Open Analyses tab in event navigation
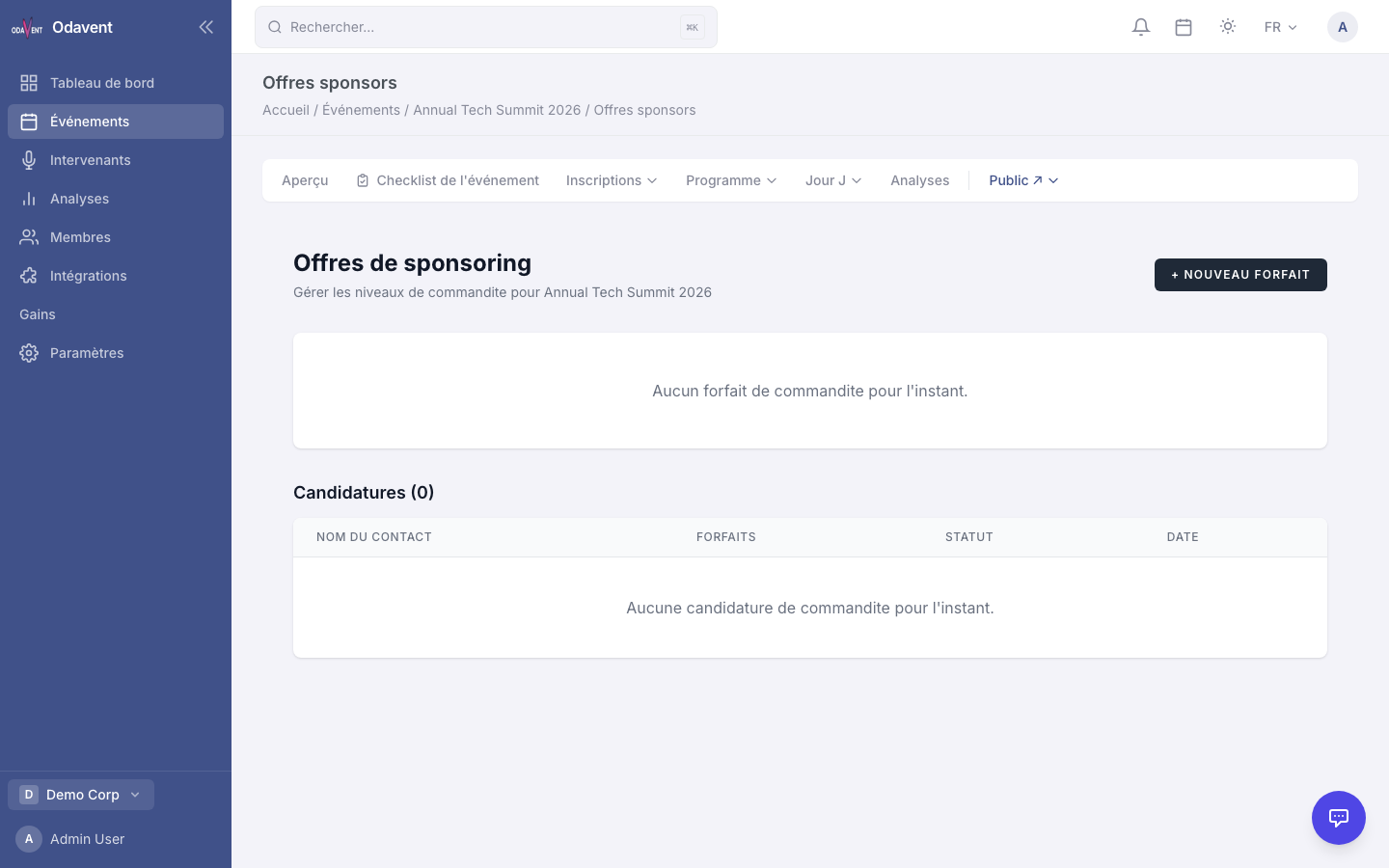Screen dimensions: 1389x868 [919, 180]
